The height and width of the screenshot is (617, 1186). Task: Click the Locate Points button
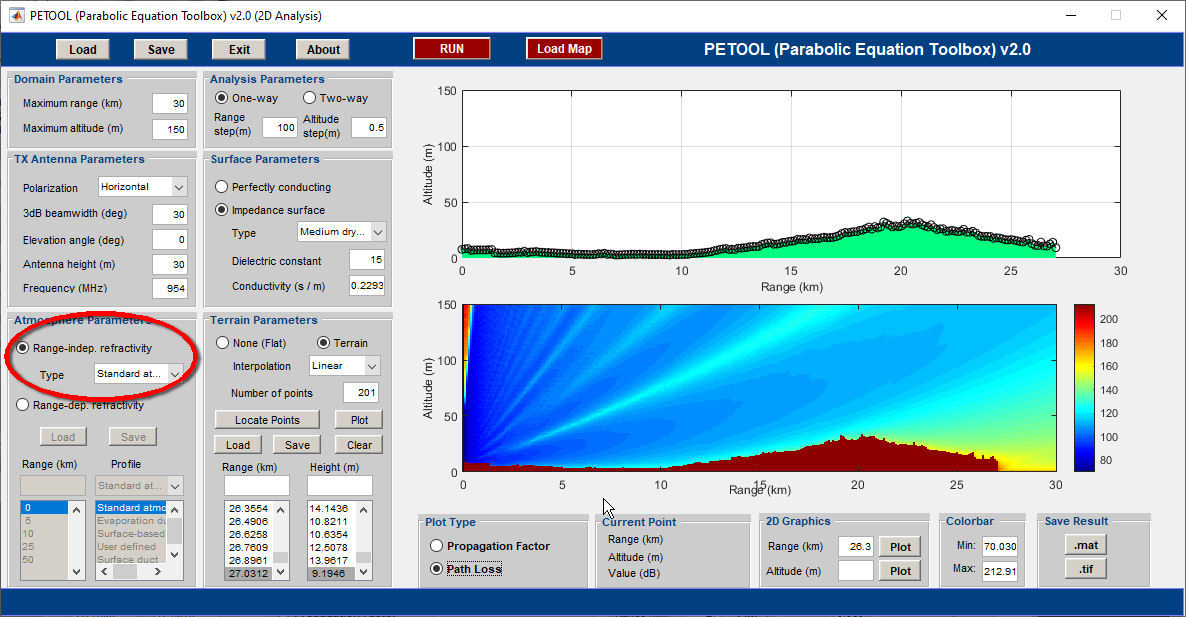(x=267, y=420)
